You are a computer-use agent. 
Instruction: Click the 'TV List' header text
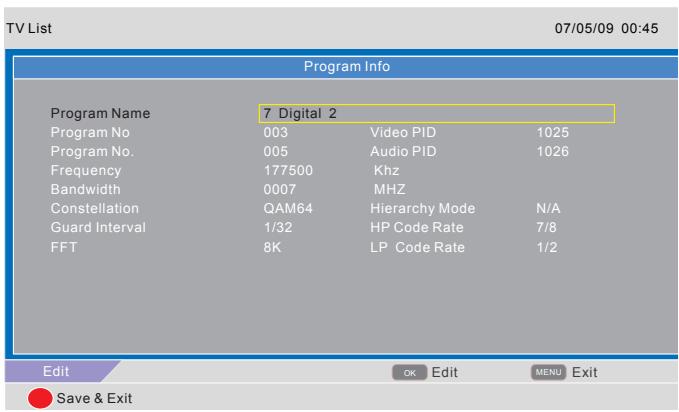coord(29,29)
